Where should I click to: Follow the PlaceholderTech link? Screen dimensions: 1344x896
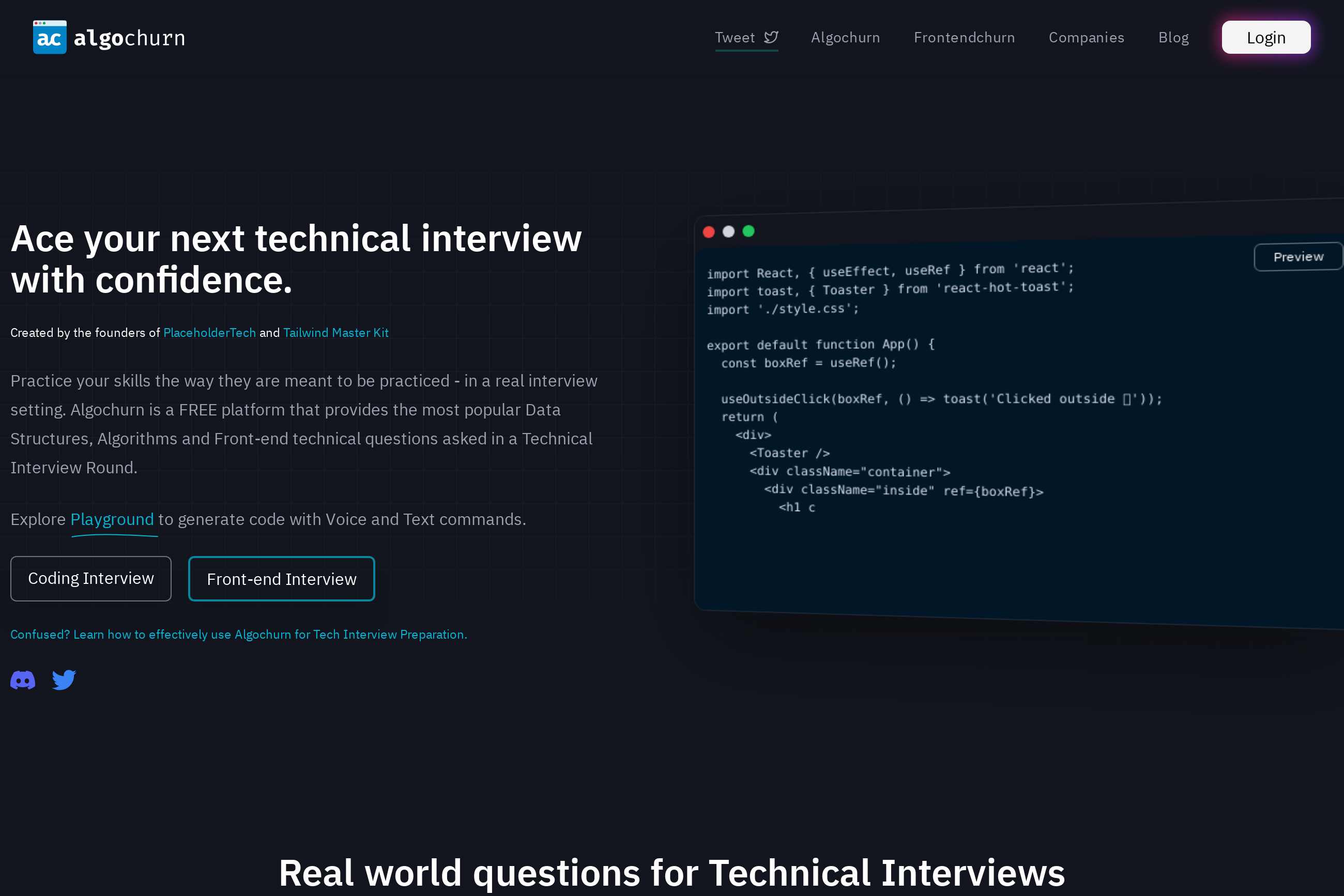tap(209, 333)
